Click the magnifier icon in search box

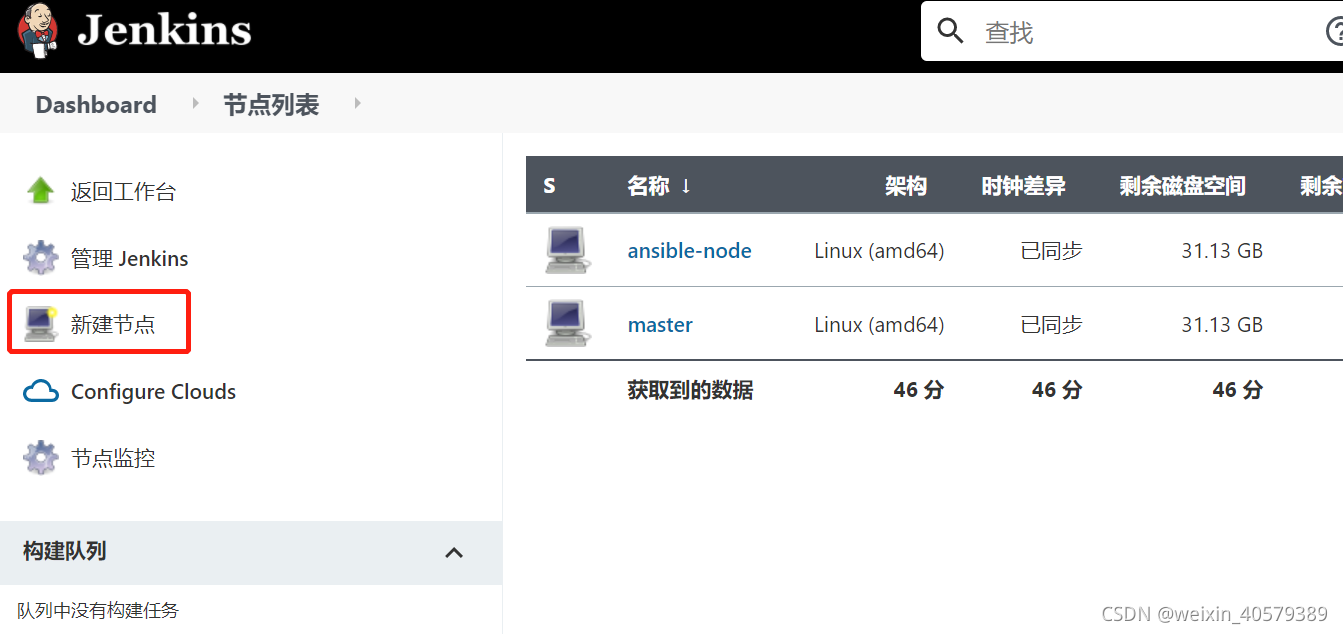950,31
